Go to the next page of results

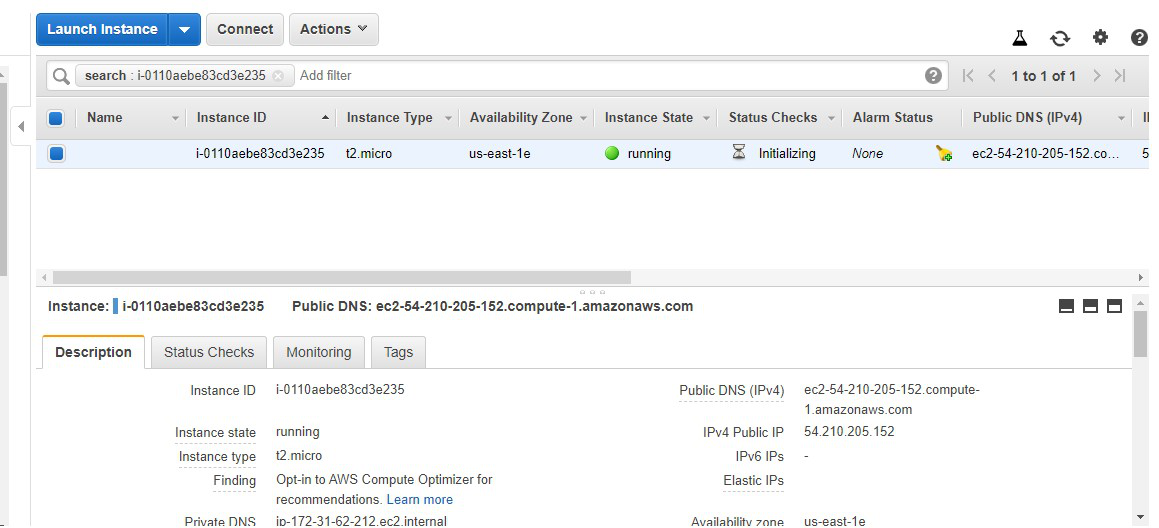pos(1097,75)
